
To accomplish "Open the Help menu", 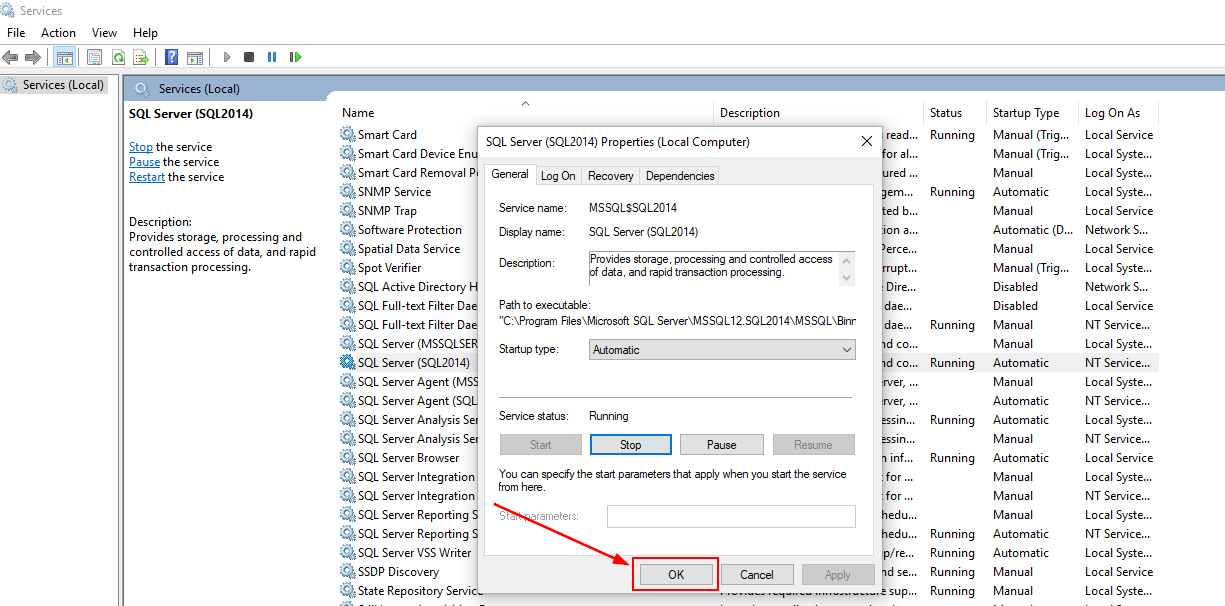I will coord(145,33).
